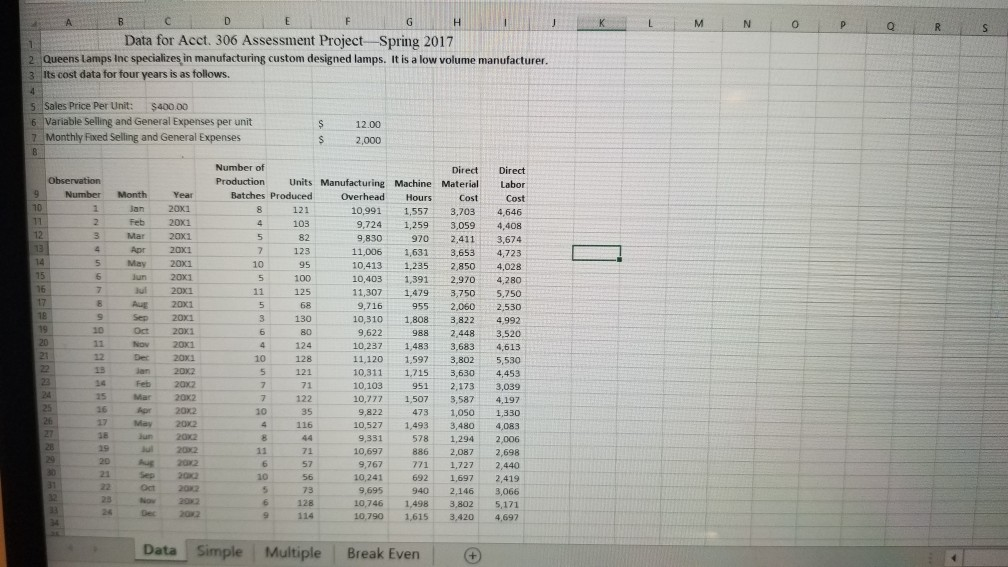Click horizontal scrollbar left arrow
The width and height of the screenshot is (1008, 567).
click(953, 558)
